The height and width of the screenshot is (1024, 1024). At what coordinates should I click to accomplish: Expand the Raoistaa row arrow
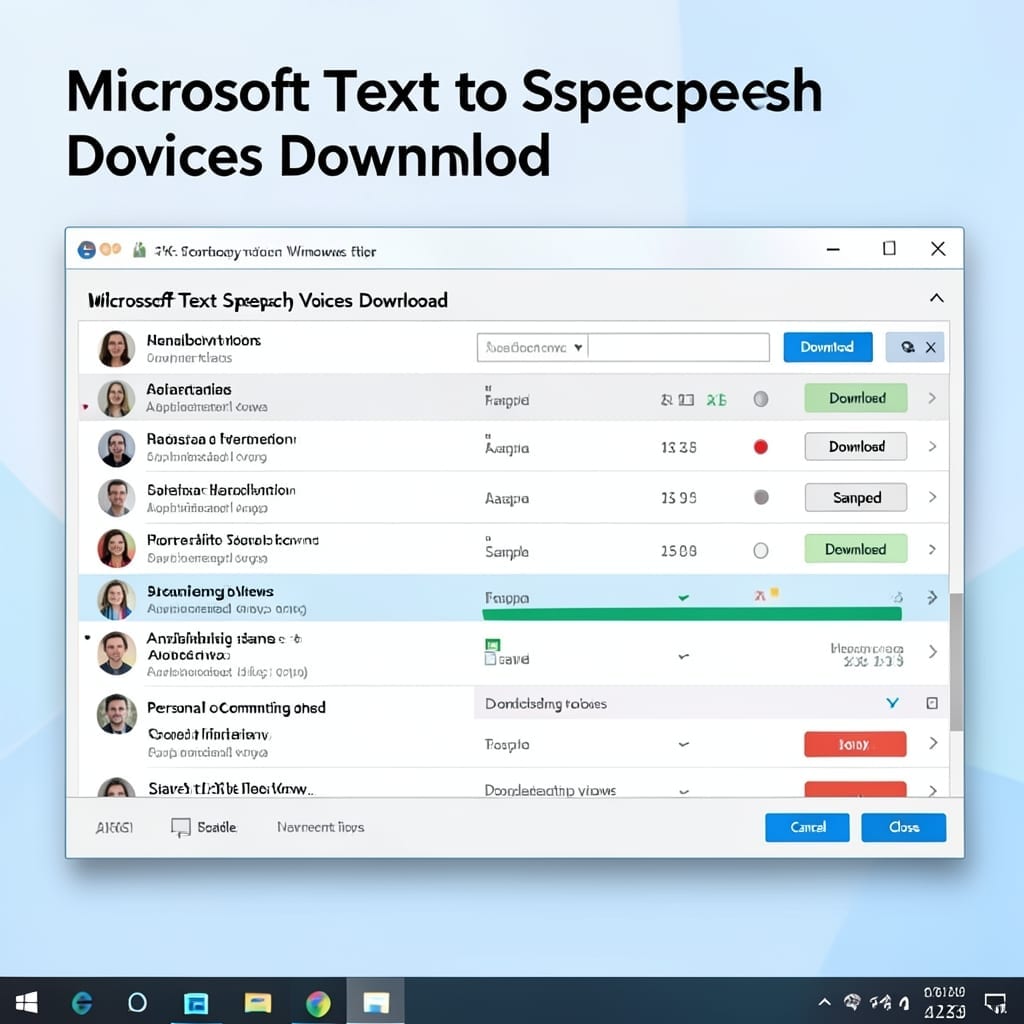click(x=932, y=447)
